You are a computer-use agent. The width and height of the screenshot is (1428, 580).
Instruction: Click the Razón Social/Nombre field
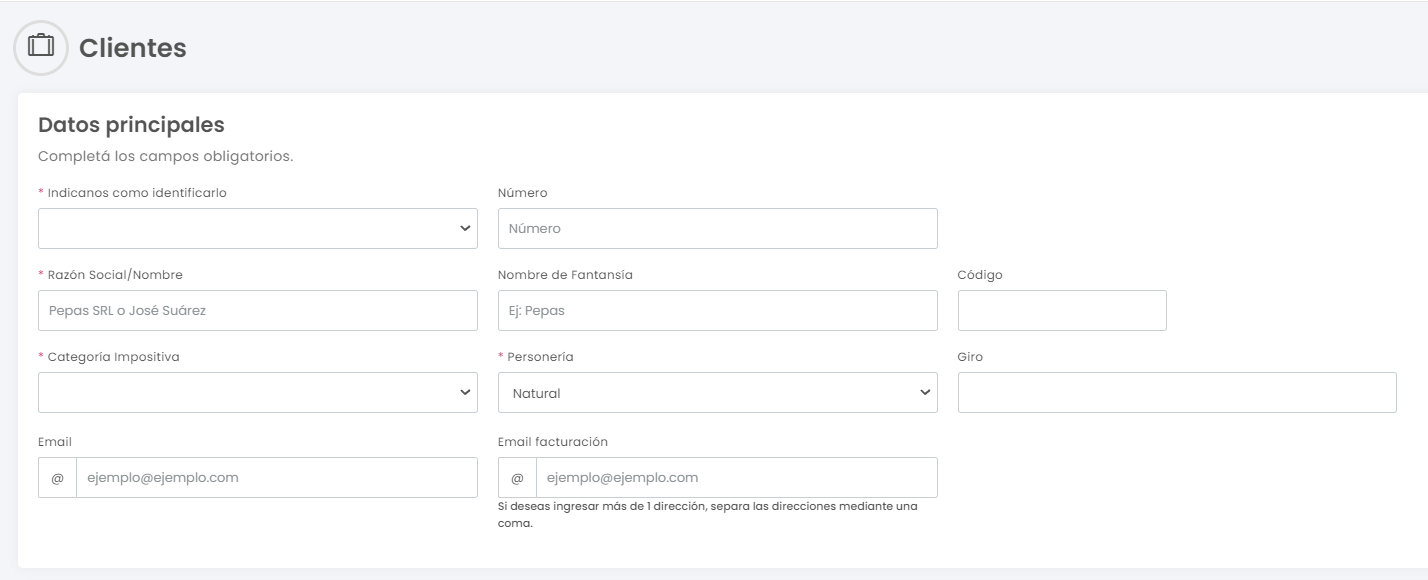pos(258,310)
